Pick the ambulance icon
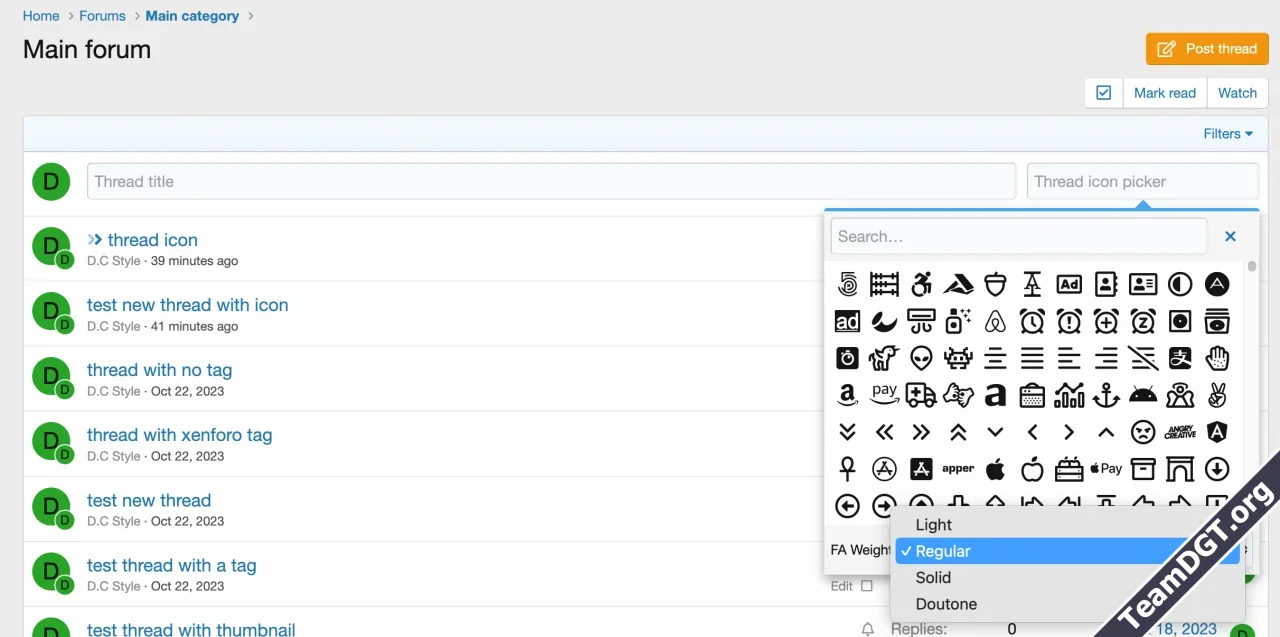This screenshot has width=1280, height=637. point(921,395)
